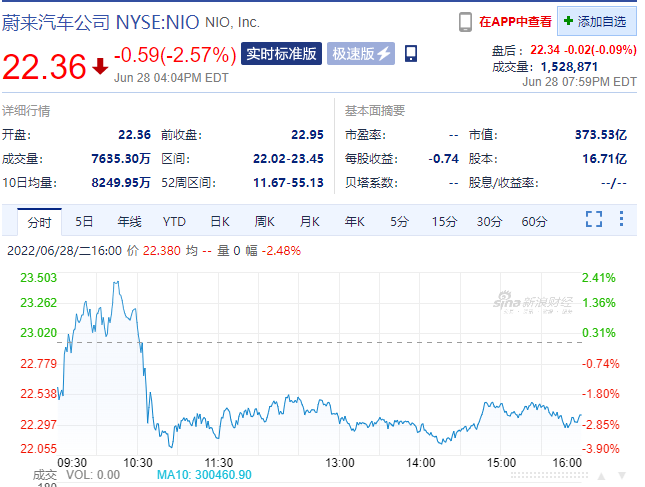
Task: Click the up arrow below the chart
Action: [x=601, y=476]
